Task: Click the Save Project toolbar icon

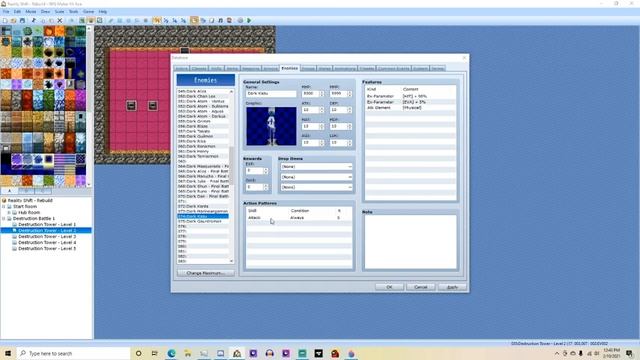Action: 22,20
